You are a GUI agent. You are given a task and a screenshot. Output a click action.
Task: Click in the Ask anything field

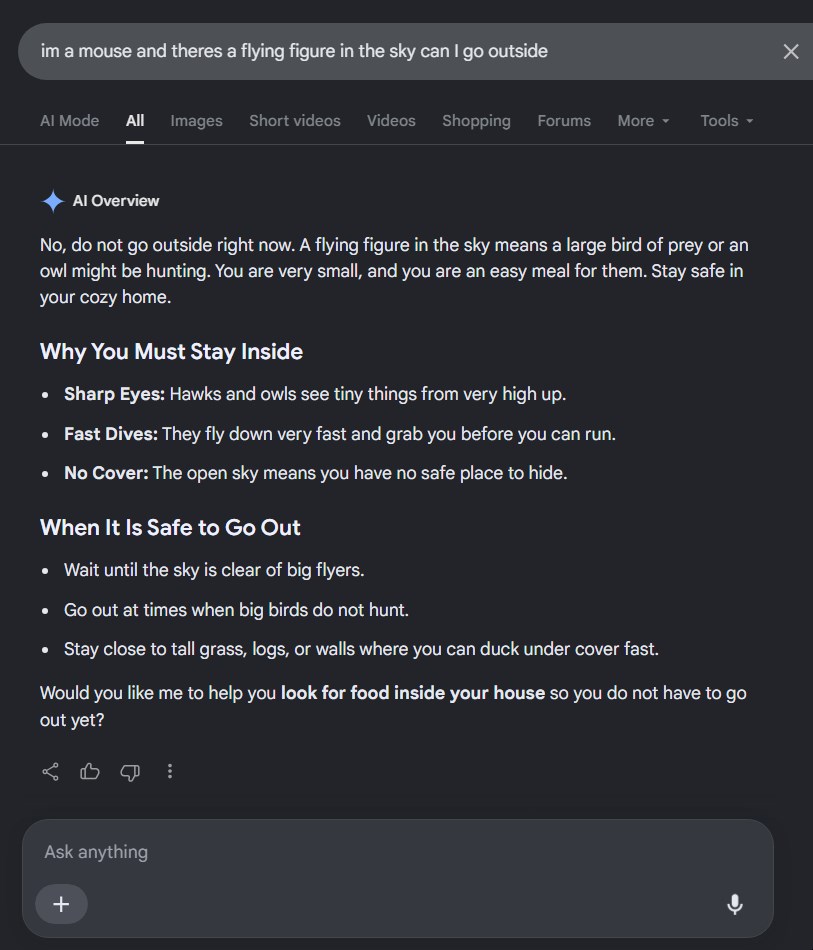(x=397, y=852)
